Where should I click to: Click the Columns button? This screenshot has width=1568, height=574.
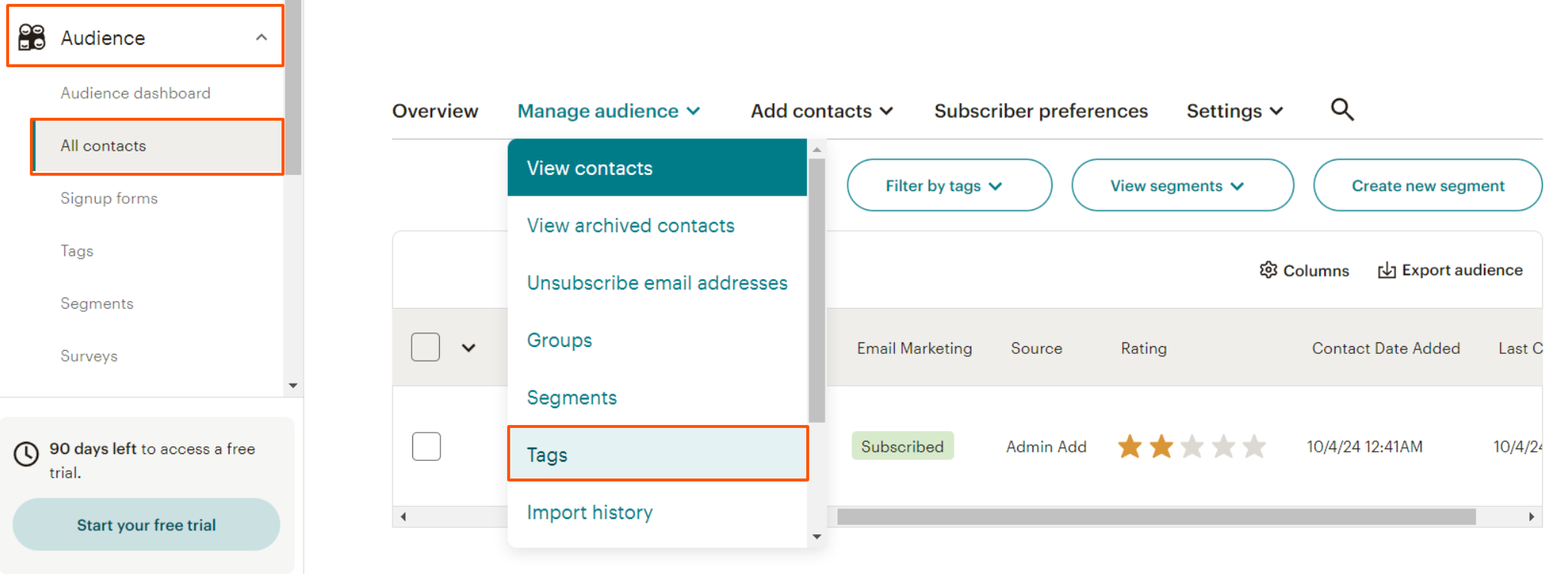[1304, 271]
